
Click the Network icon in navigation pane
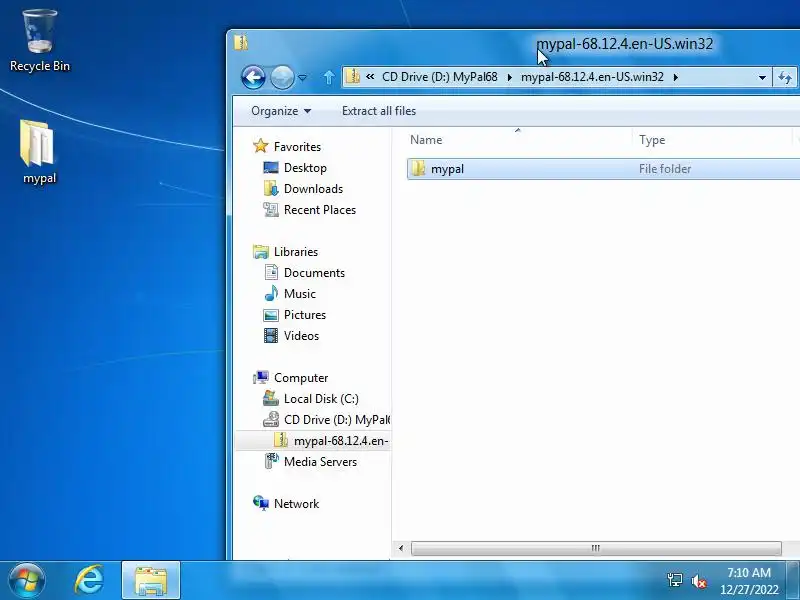click(x=261, y=504)
